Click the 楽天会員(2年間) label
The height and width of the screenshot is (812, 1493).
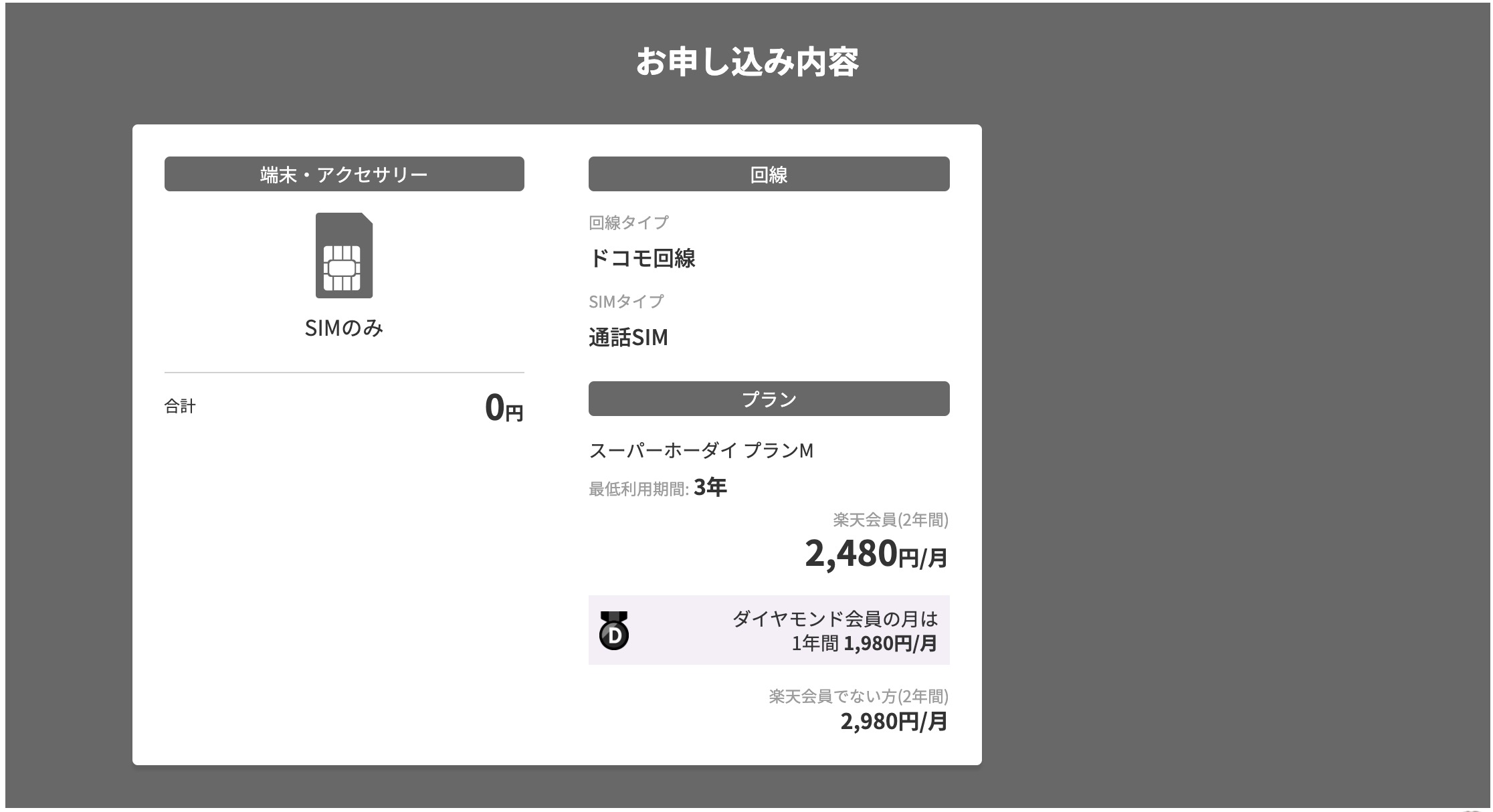890,520
